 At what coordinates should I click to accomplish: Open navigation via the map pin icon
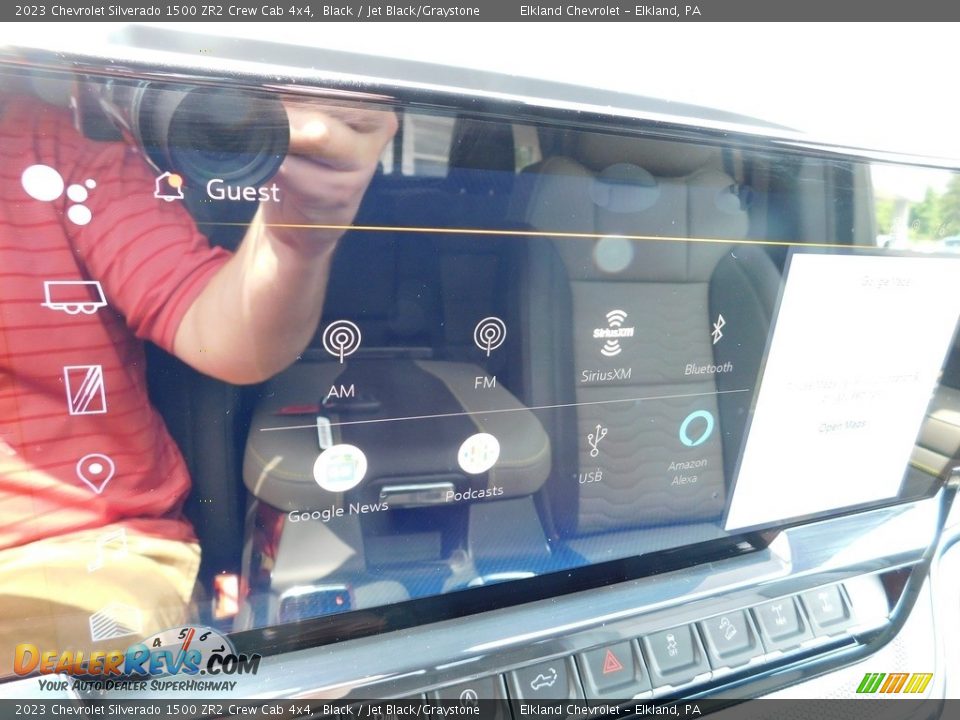point(95,473)
